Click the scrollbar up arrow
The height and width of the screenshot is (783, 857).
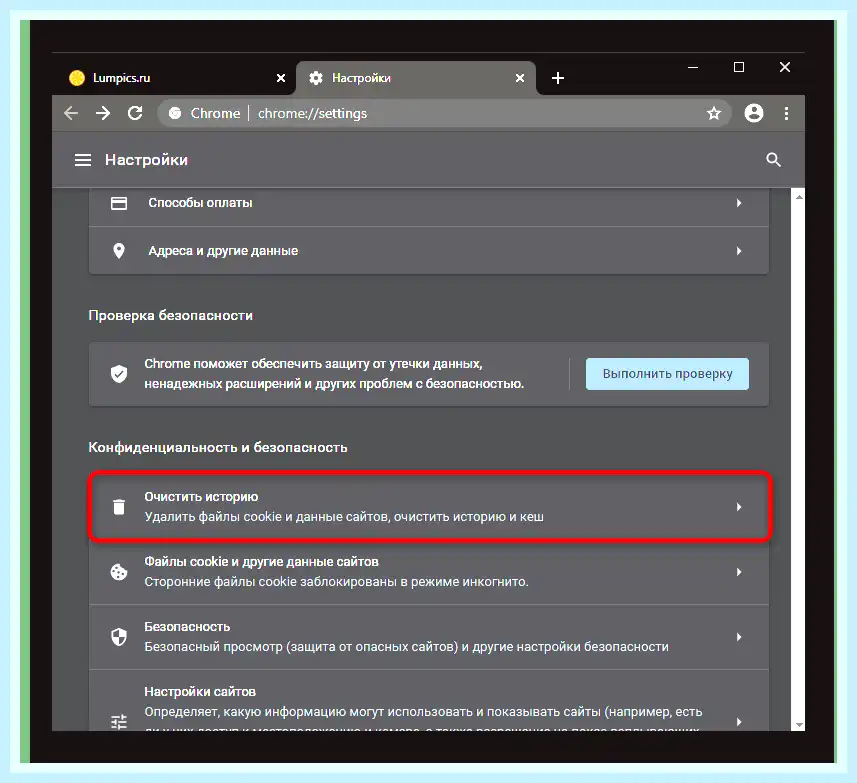(799, 197)
